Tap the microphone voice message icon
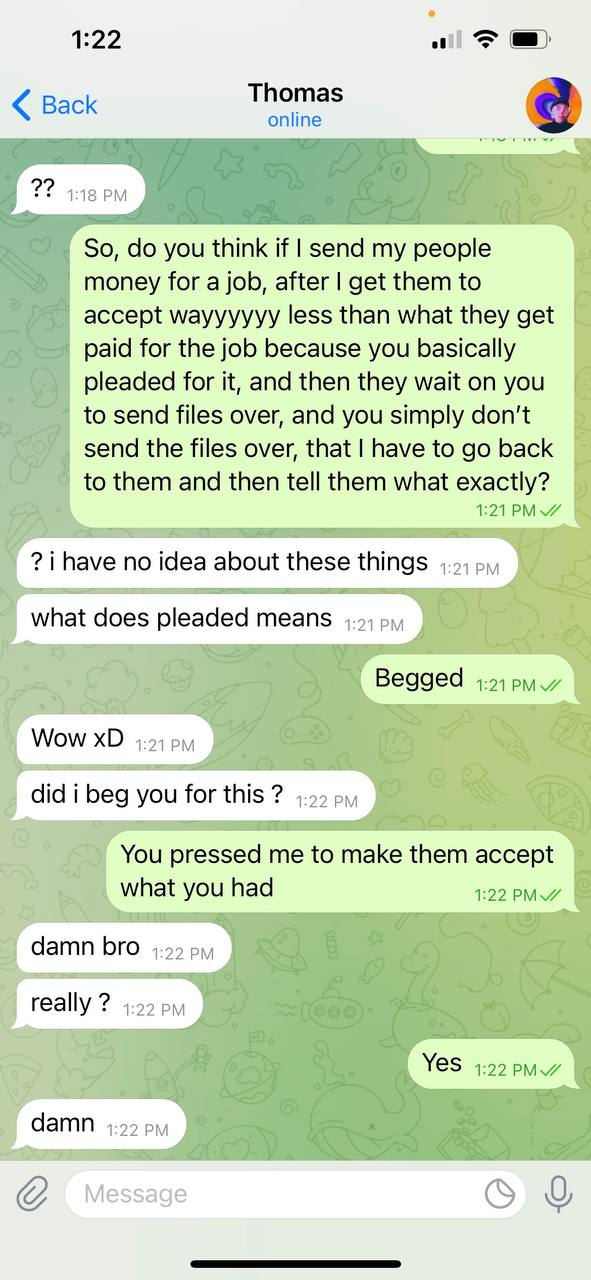Screen dimensions: 591x1280 coord(558,1193)
